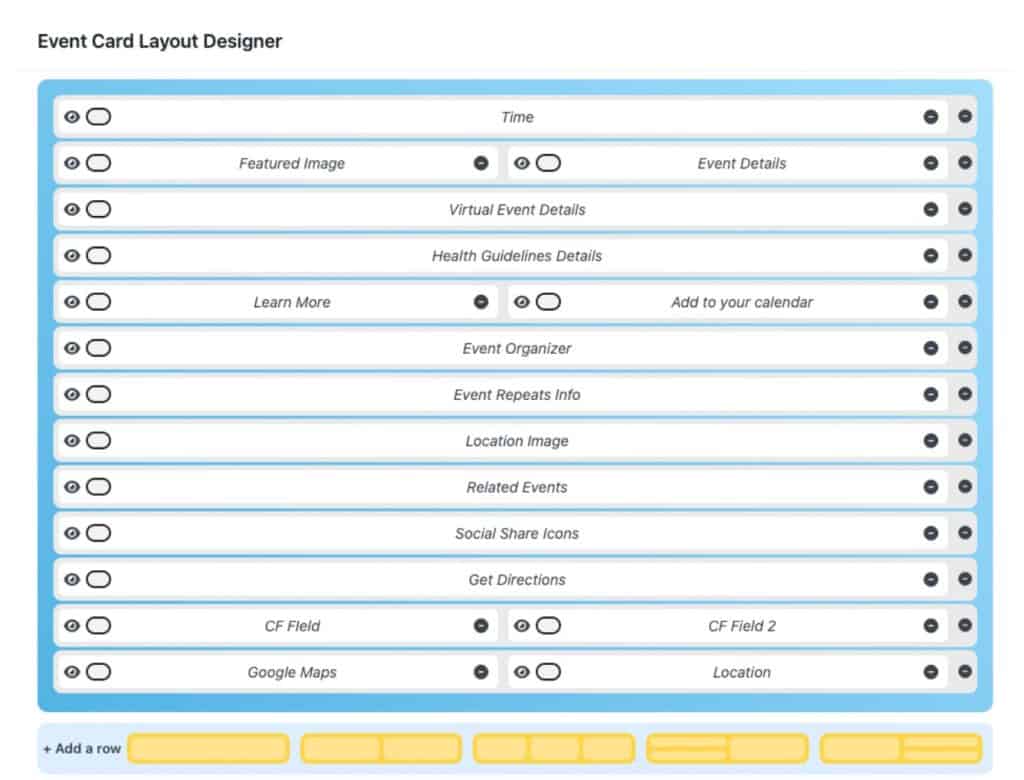
Task: Select the 'Time' field label
Action: [x=517, y=117]
